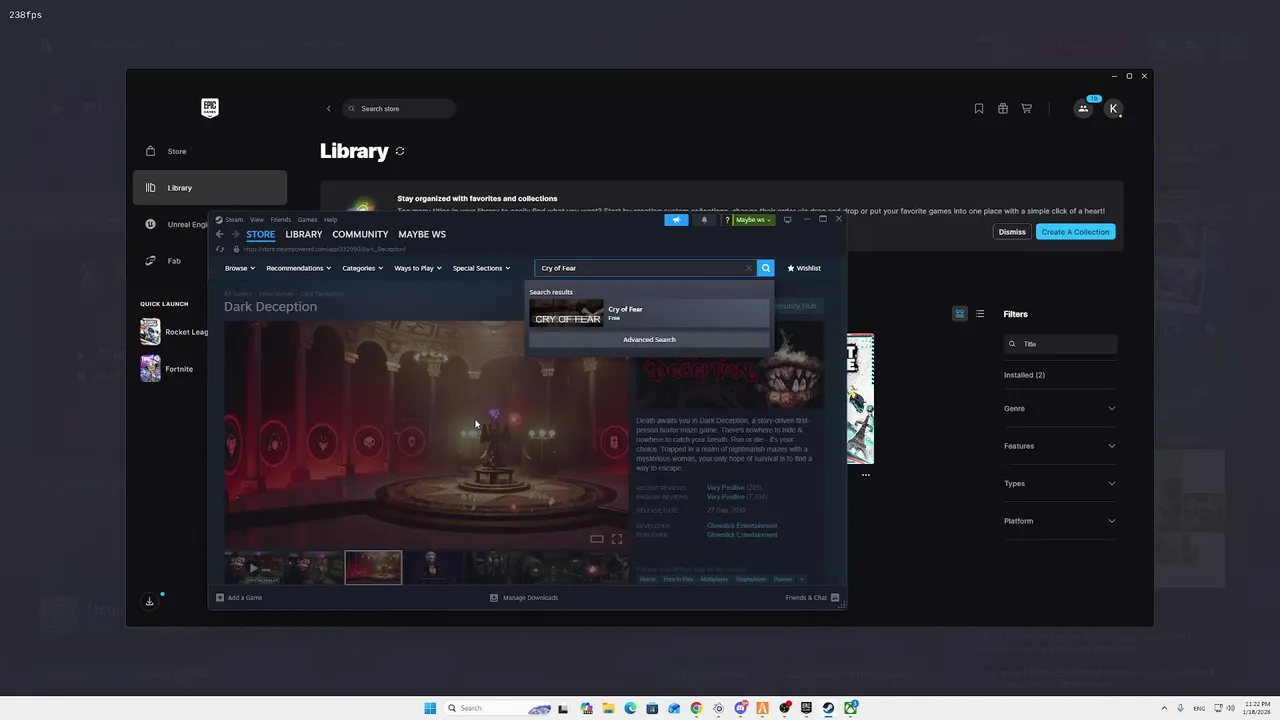Expand Categories dropdown in Steam
Screen dimensions: 1280x720
click(x=363, y=268)
